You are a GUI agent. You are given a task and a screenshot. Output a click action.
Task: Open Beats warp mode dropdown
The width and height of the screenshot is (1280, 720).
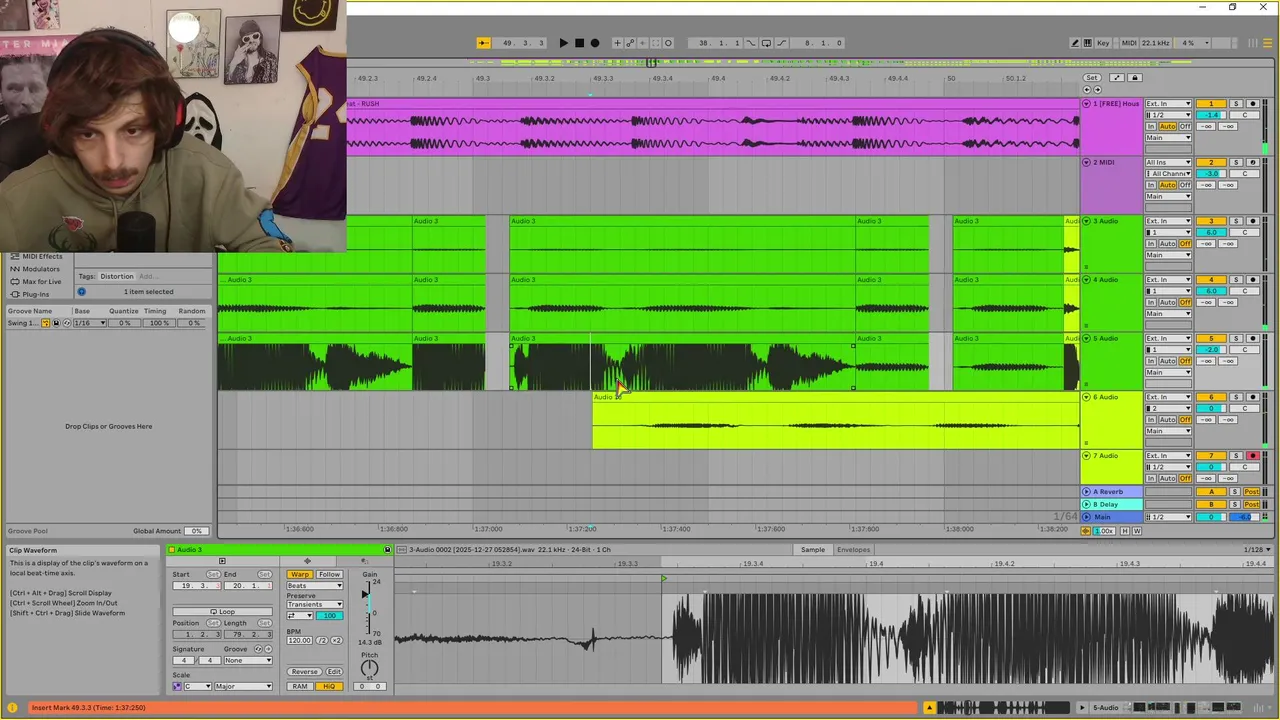315,586
